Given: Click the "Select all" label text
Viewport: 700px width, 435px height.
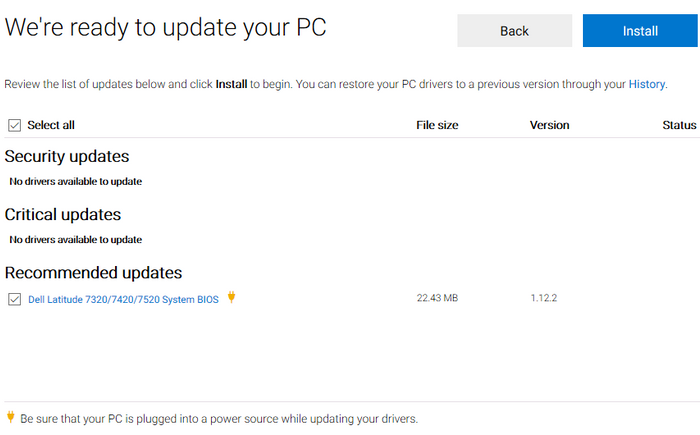Looking at the screenshot, I should pos(51,125).
